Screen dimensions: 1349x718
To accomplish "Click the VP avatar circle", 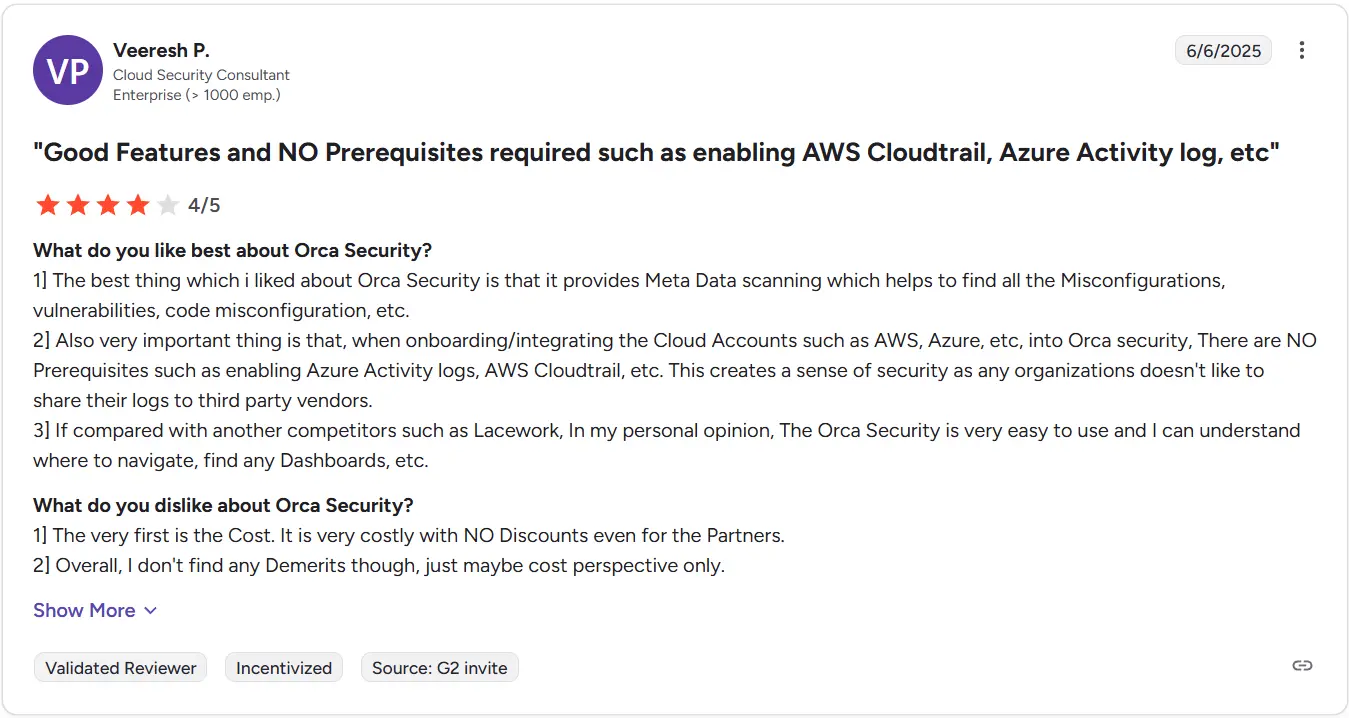I will click(68, 70).
